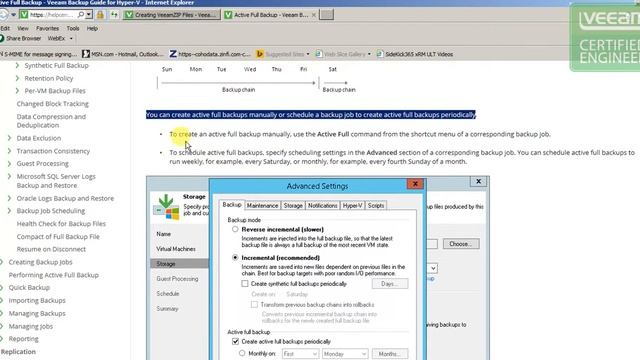Open the Monday weekday dropdown
The height and width of the screenshot is (360, 640).
(345, 354)
